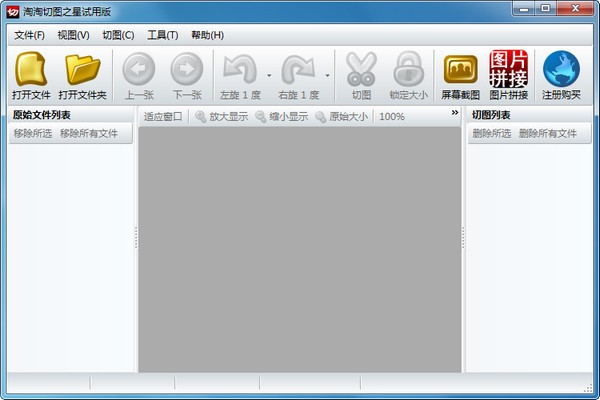600x400 pixels.
Task: Open the dropdown arrow beside 左旋 1 度
Action: click(269, 75)
